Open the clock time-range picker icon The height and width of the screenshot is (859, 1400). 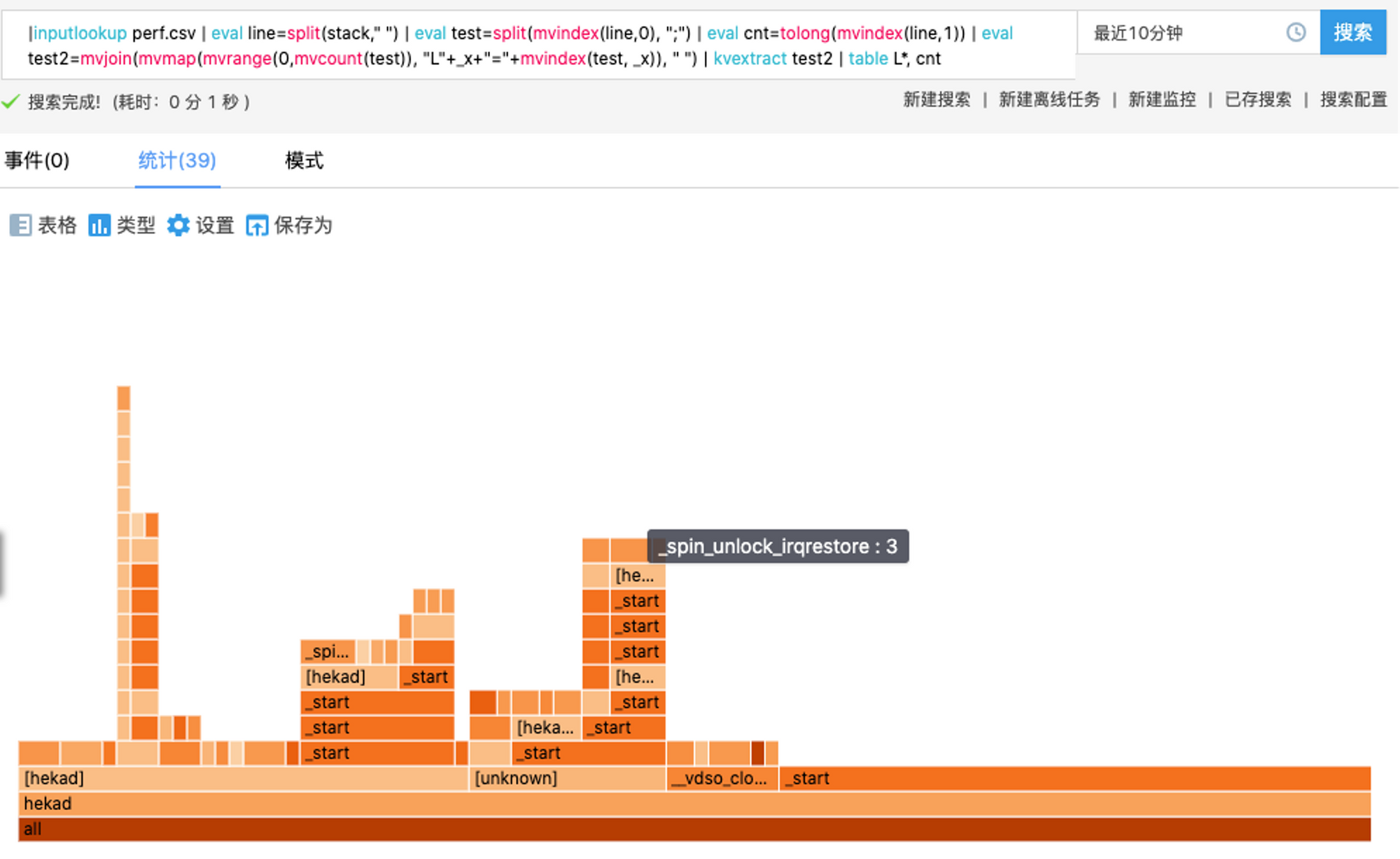[x=1296, y=32]
